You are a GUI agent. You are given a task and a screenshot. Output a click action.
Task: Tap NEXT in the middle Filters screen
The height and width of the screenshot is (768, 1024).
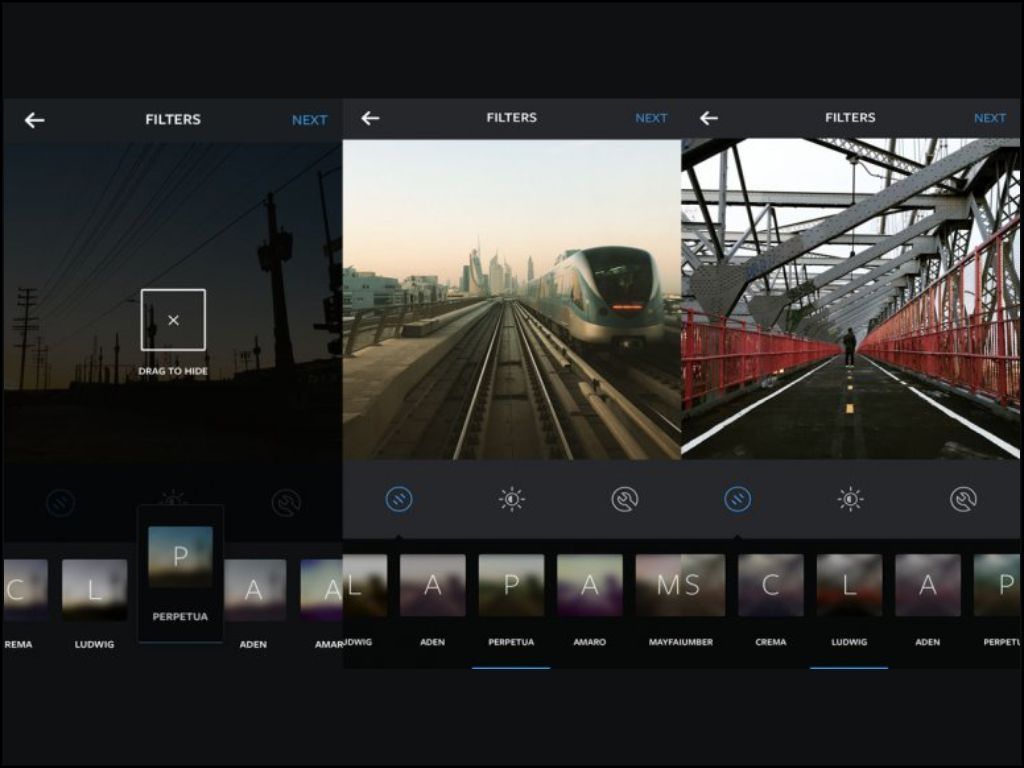tap(651, 118)
